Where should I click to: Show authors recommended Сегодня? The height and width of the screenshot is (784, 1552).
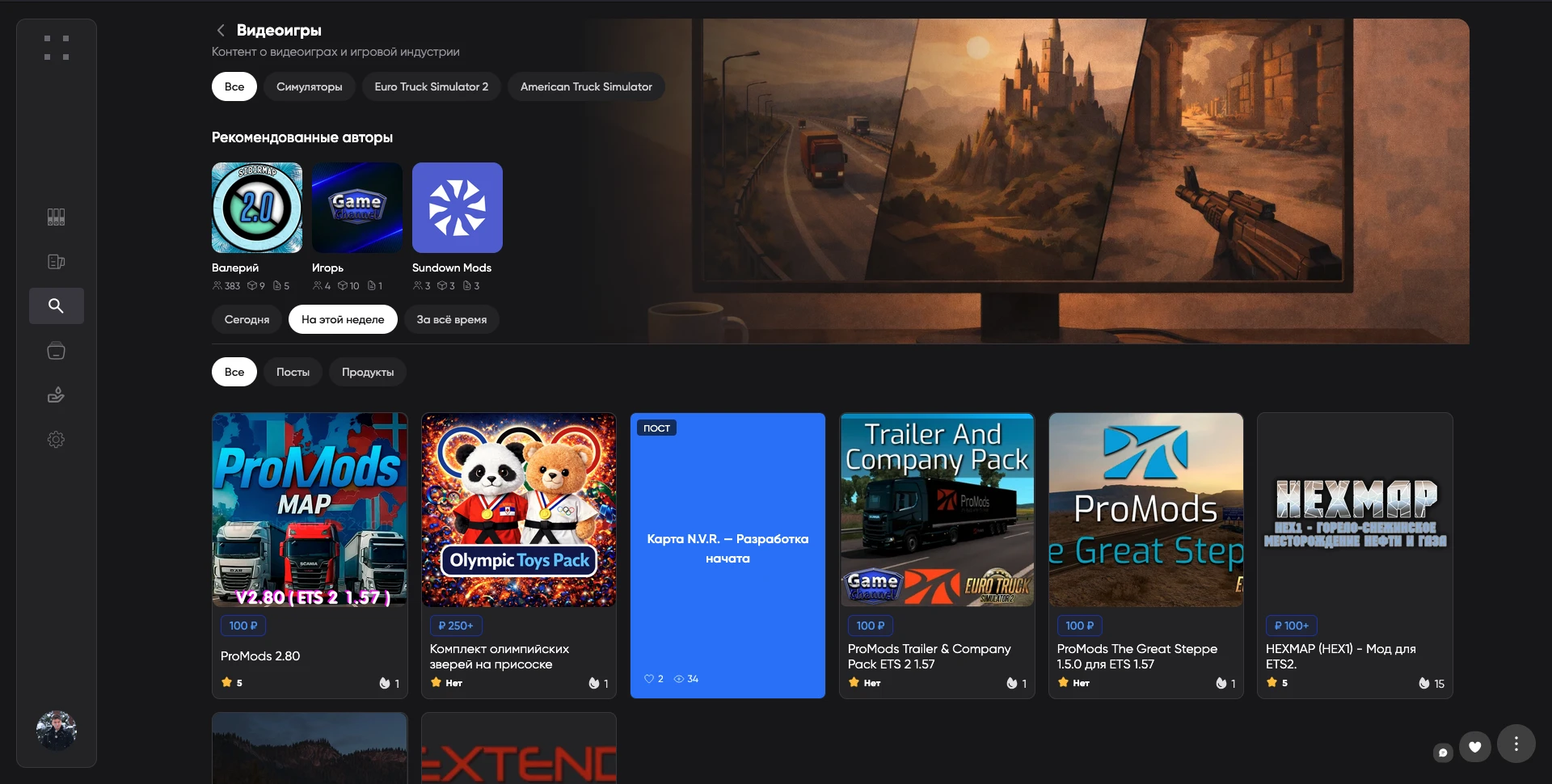click(x=247, y=319)
